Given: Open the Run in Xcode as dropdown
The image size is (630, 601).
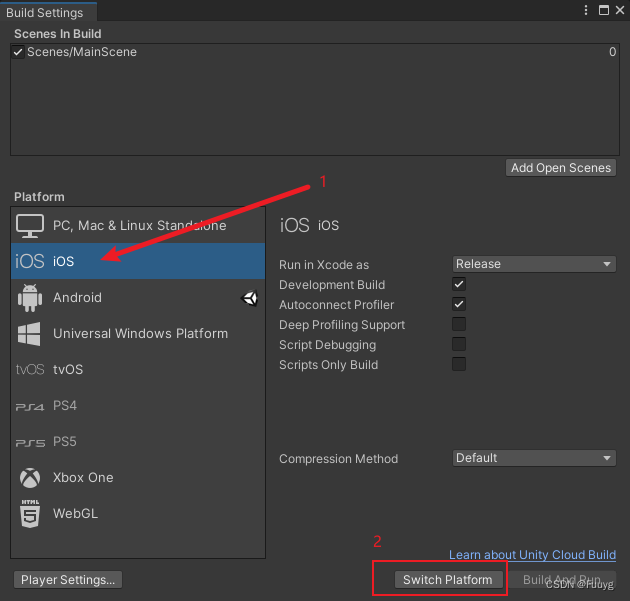Looking at the screenshot, I should click(534, 264).
